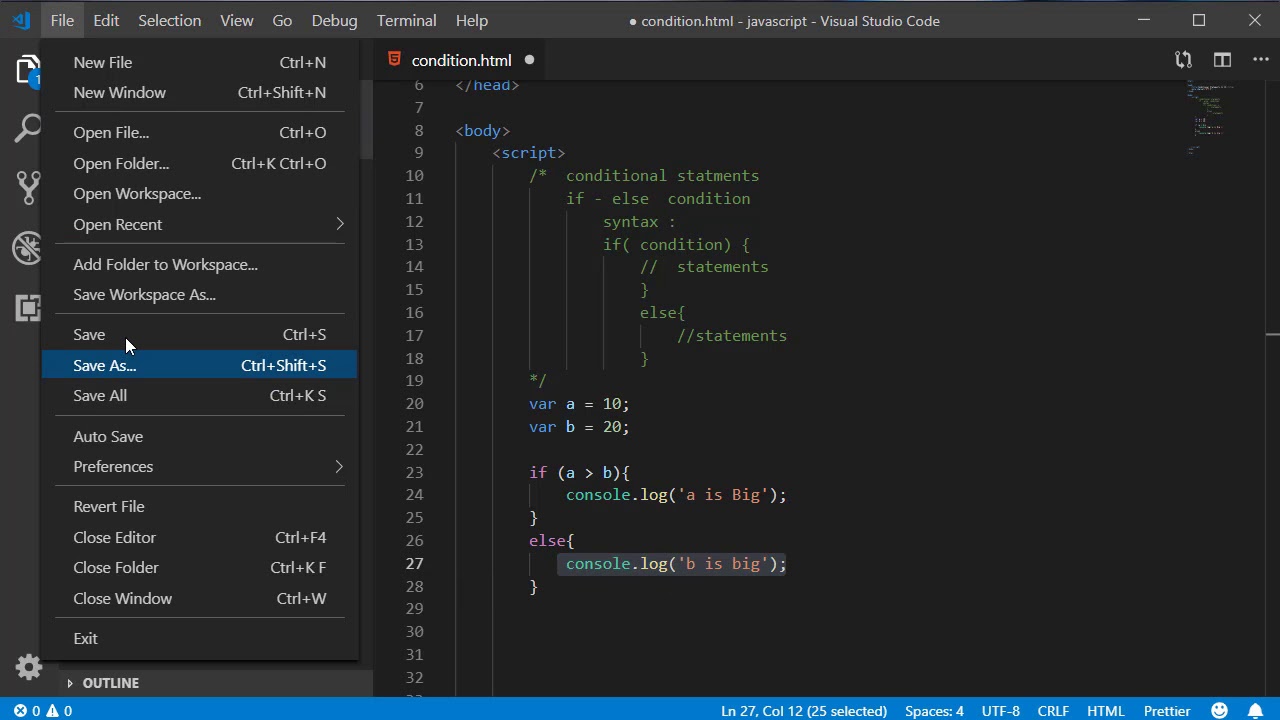
Task: Change line endings via CRLF
Action: (1053, 711)
